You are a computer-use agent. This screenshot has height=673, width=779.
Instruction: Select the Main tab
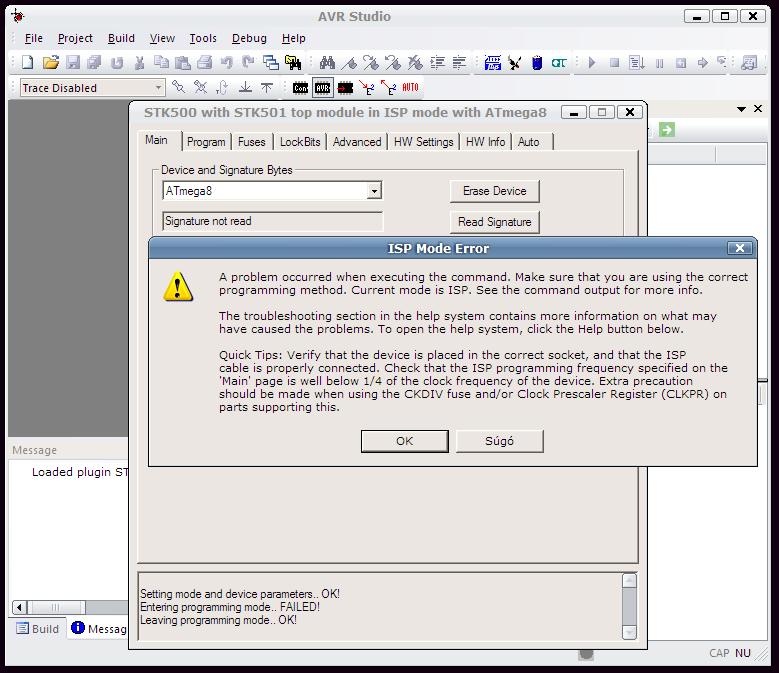point(156,141)
